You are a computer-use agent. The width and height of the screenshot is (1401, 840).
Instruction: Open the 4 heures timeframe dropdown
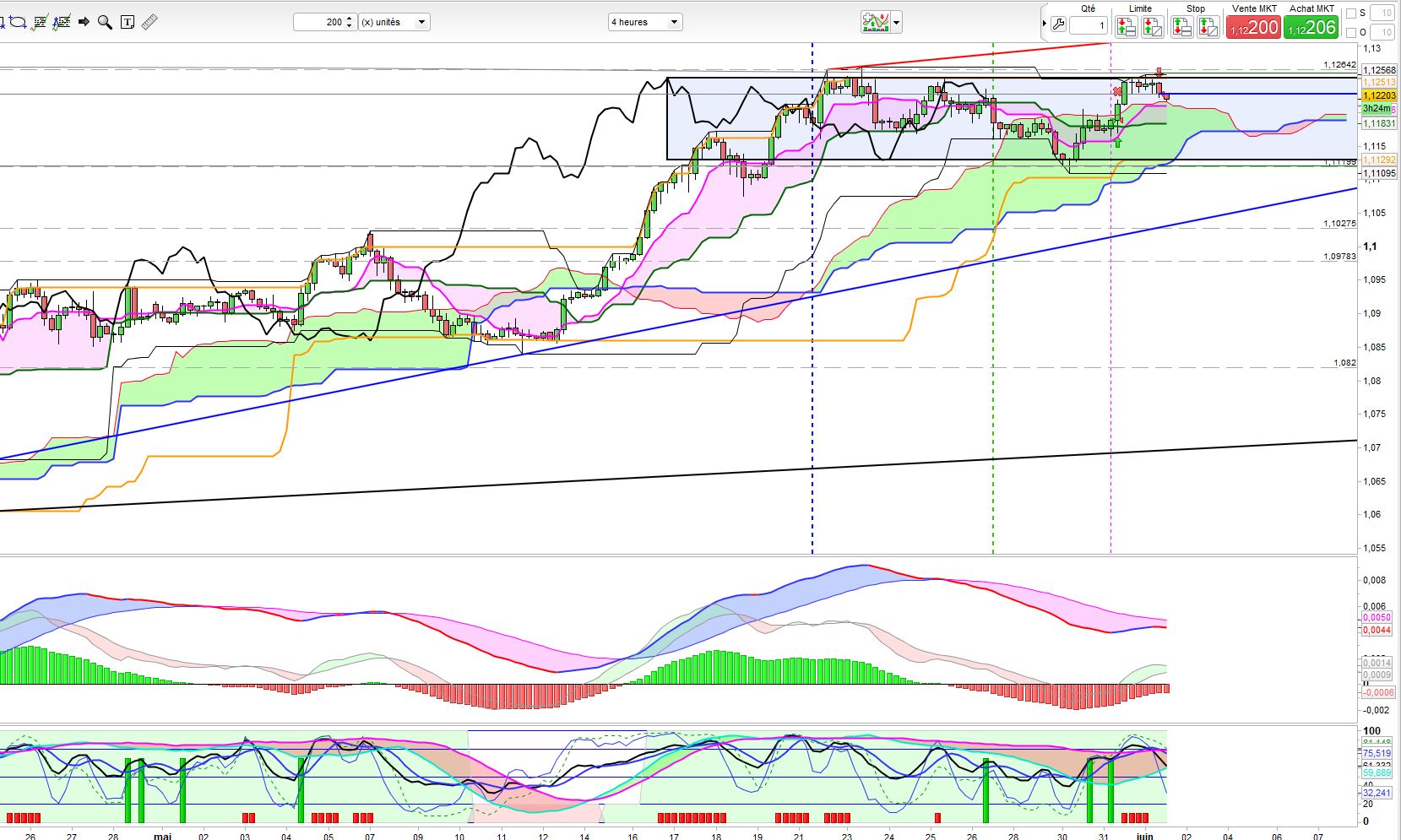coord(645,22)
